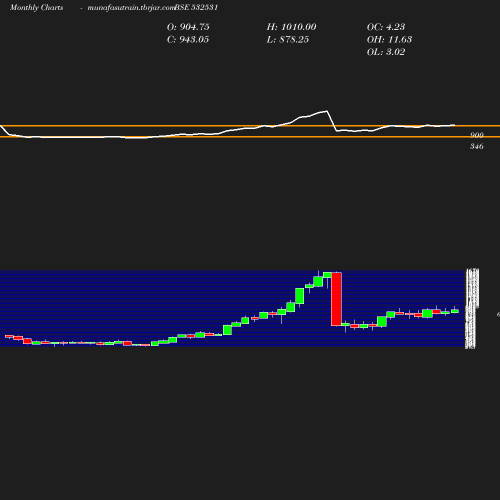
Task: Click the peak of the white line
Action: tap(327, 111)
